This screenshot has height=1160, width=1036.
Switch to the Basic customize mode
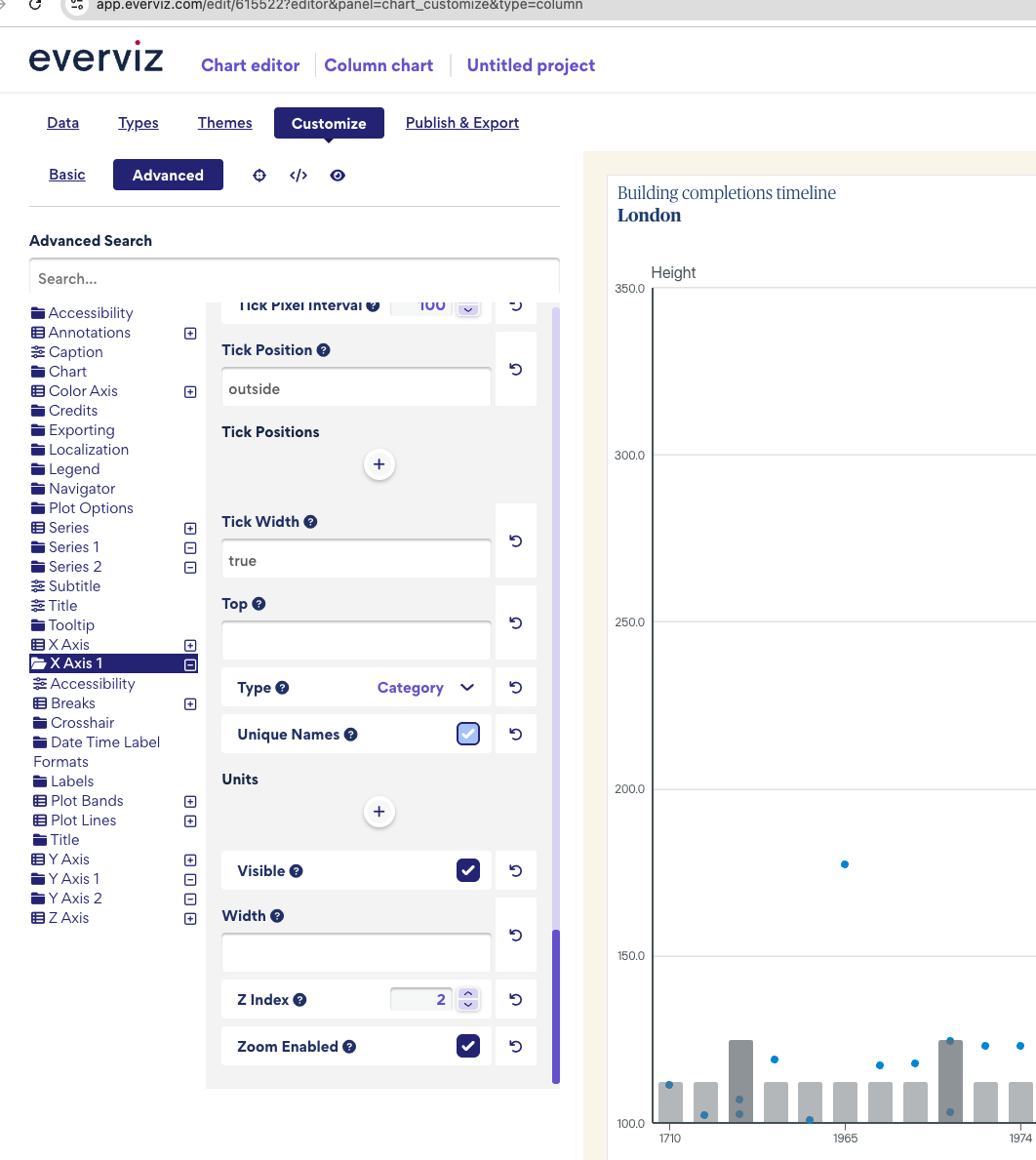(67, 175)
